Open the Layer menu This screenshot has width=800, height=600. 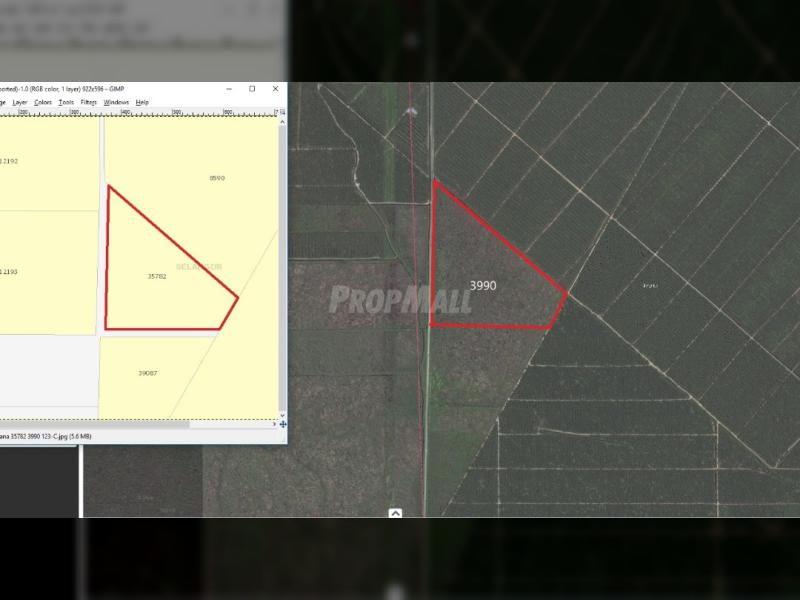(20, 102)
